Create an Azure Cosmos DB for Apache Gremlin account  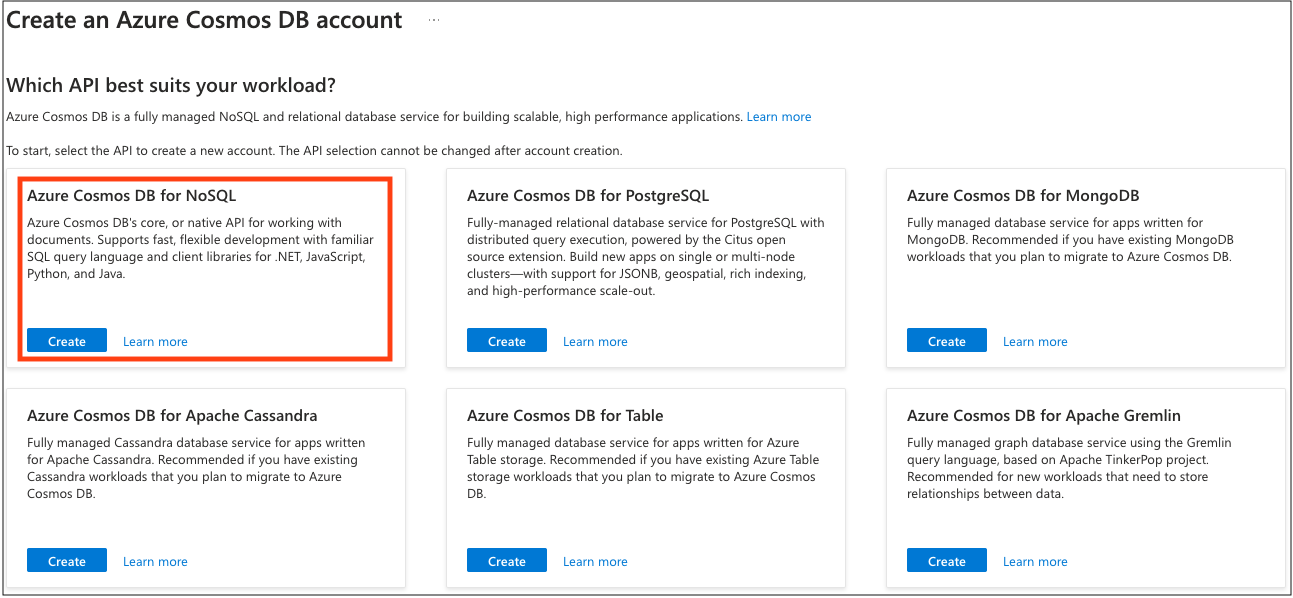[947, 561]
